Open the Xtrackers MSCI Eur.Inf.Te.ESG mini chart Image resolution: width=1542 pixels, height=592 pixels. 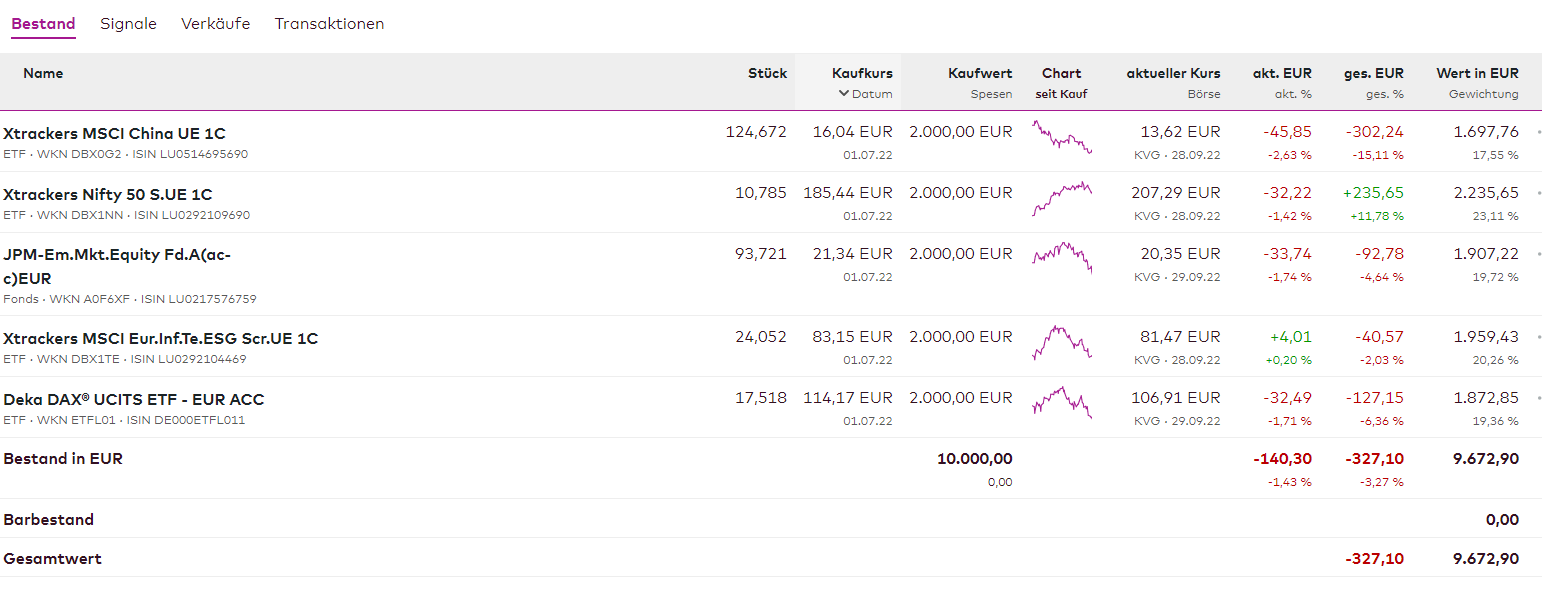point(1061,341)
